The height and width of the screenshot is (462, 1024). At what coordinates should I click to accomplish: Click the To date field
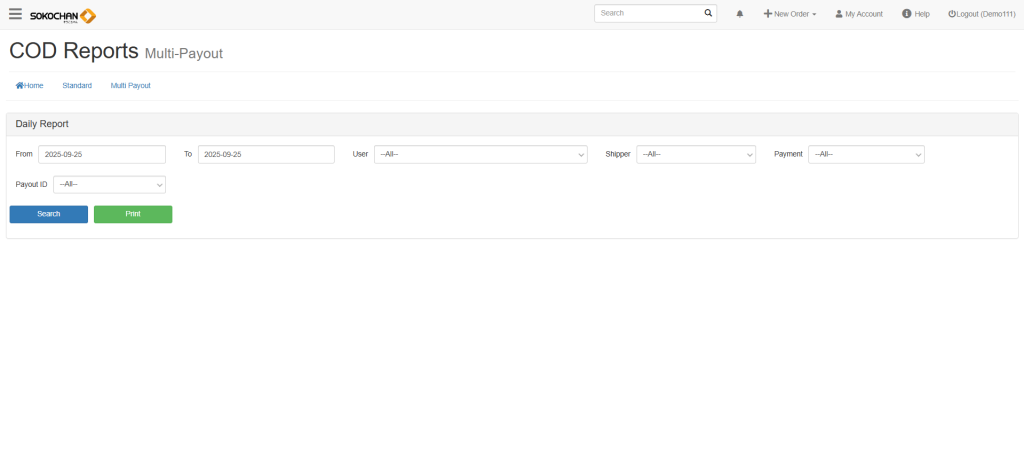pyautogui.click(x=266, y=154)
